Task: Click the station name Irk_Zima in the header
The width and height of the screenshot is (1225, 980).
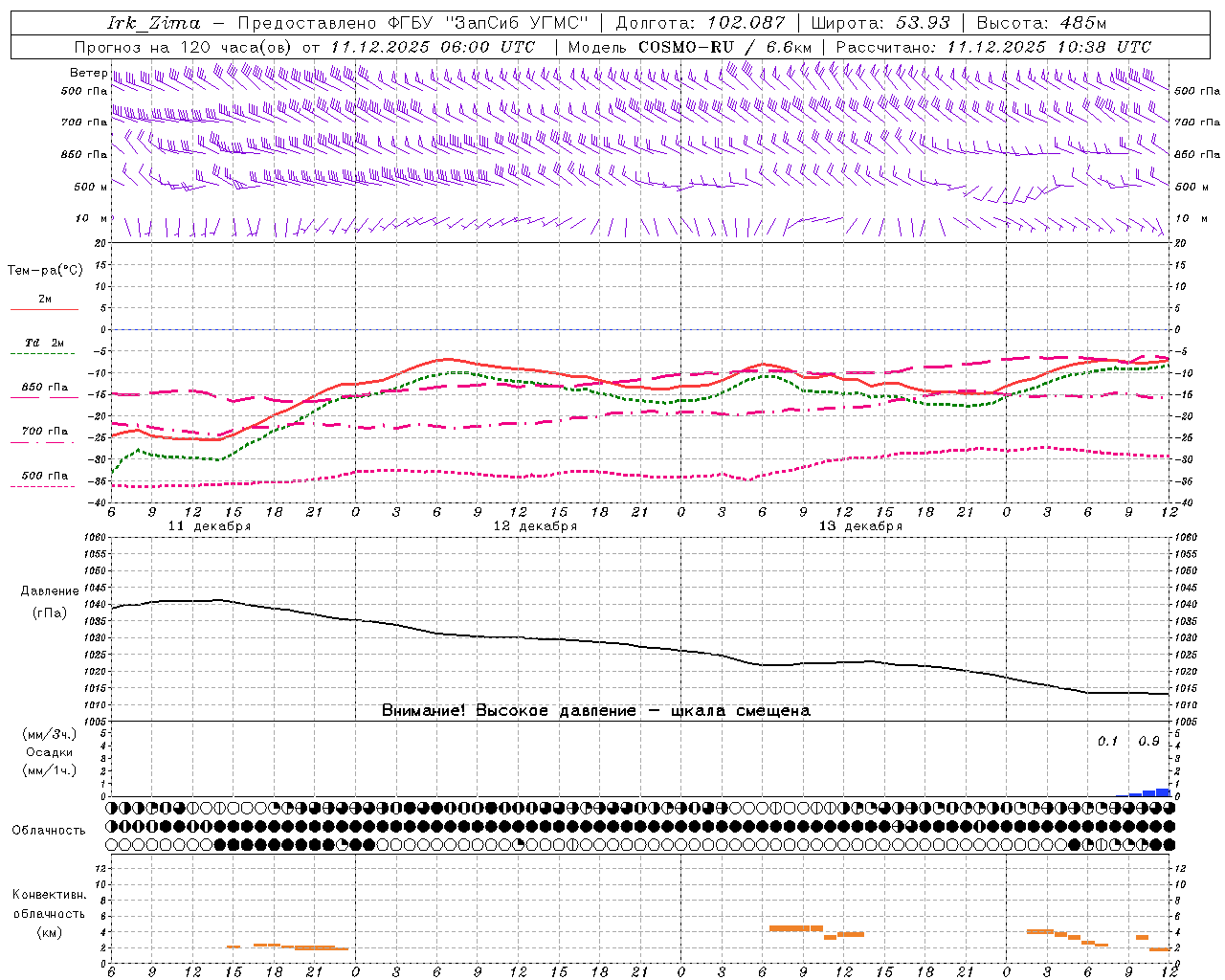Action: coord(154,23)
